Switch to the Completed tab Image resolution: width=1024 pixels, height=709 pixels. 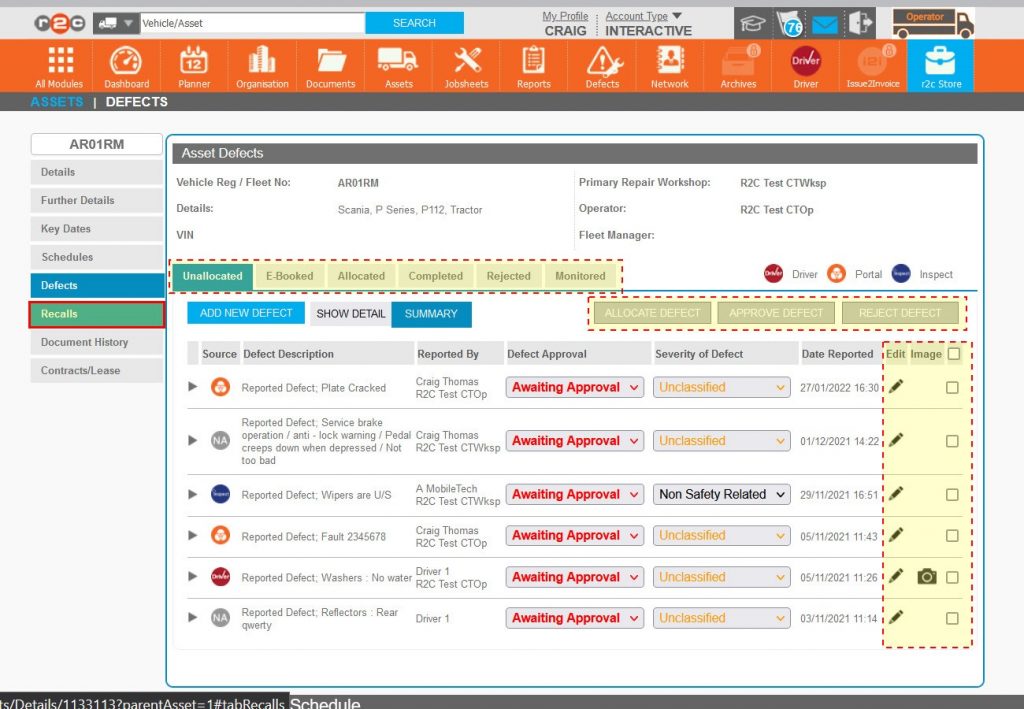pyautogui.click(x=435, y=276)
